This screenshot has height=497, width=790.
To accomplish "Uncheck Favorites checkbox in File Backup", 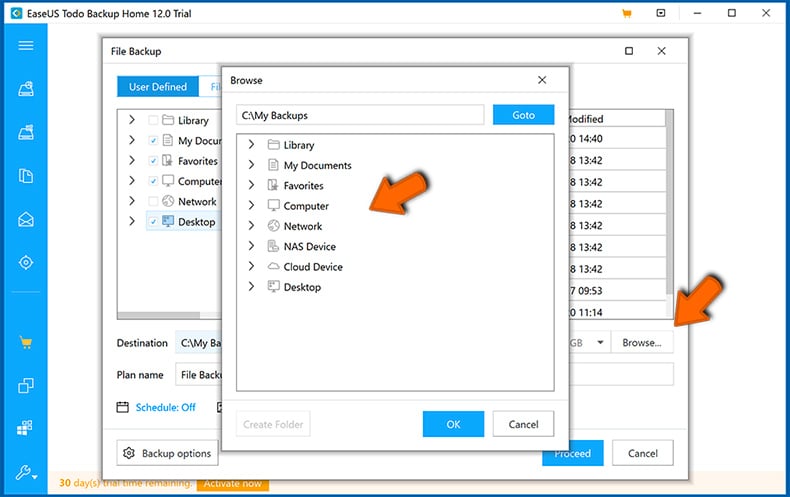I will [153, 161].
